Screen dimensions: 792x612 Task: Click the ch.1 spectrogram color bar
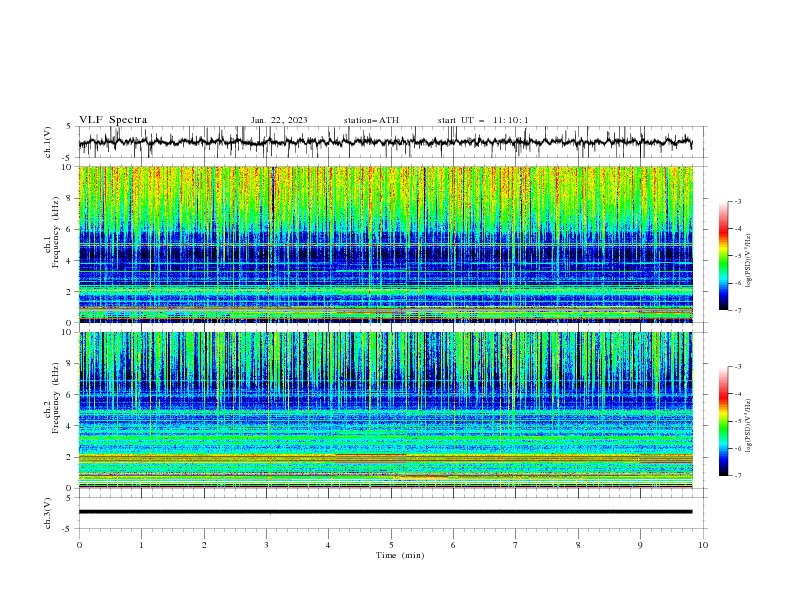[723, 256]
